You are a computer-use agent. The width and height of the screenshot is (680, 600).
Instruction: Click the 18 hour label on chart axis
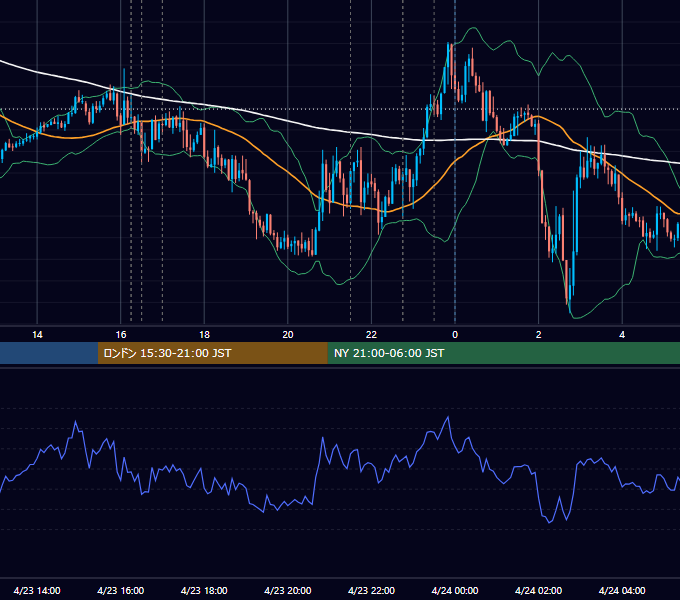click(x=204, y=335)
